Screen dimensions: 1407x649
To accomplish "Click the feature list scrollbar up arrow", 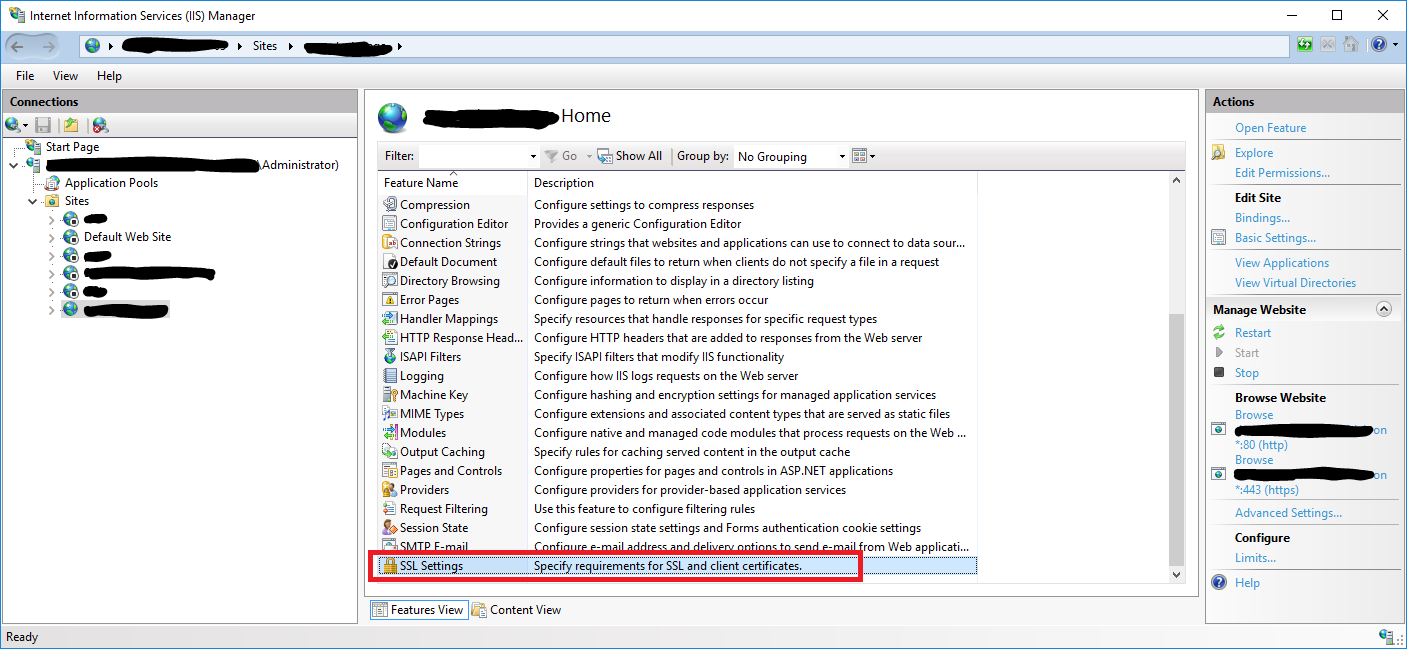I will tap(1176, 180).
